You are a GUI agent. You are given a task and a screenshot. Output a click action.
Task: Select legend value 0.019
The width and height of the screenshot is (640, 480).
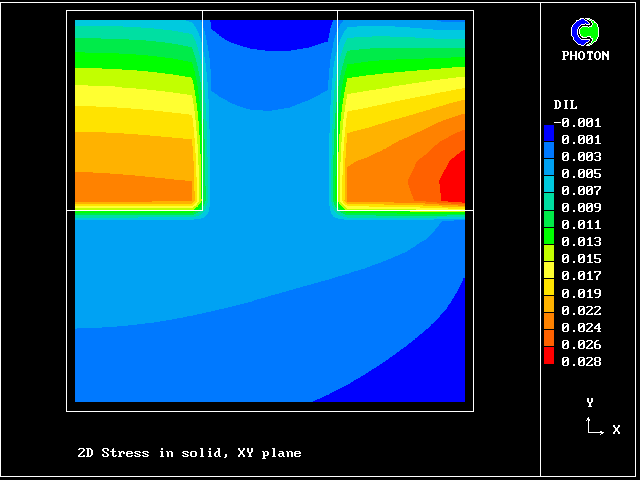pos(581,293)
